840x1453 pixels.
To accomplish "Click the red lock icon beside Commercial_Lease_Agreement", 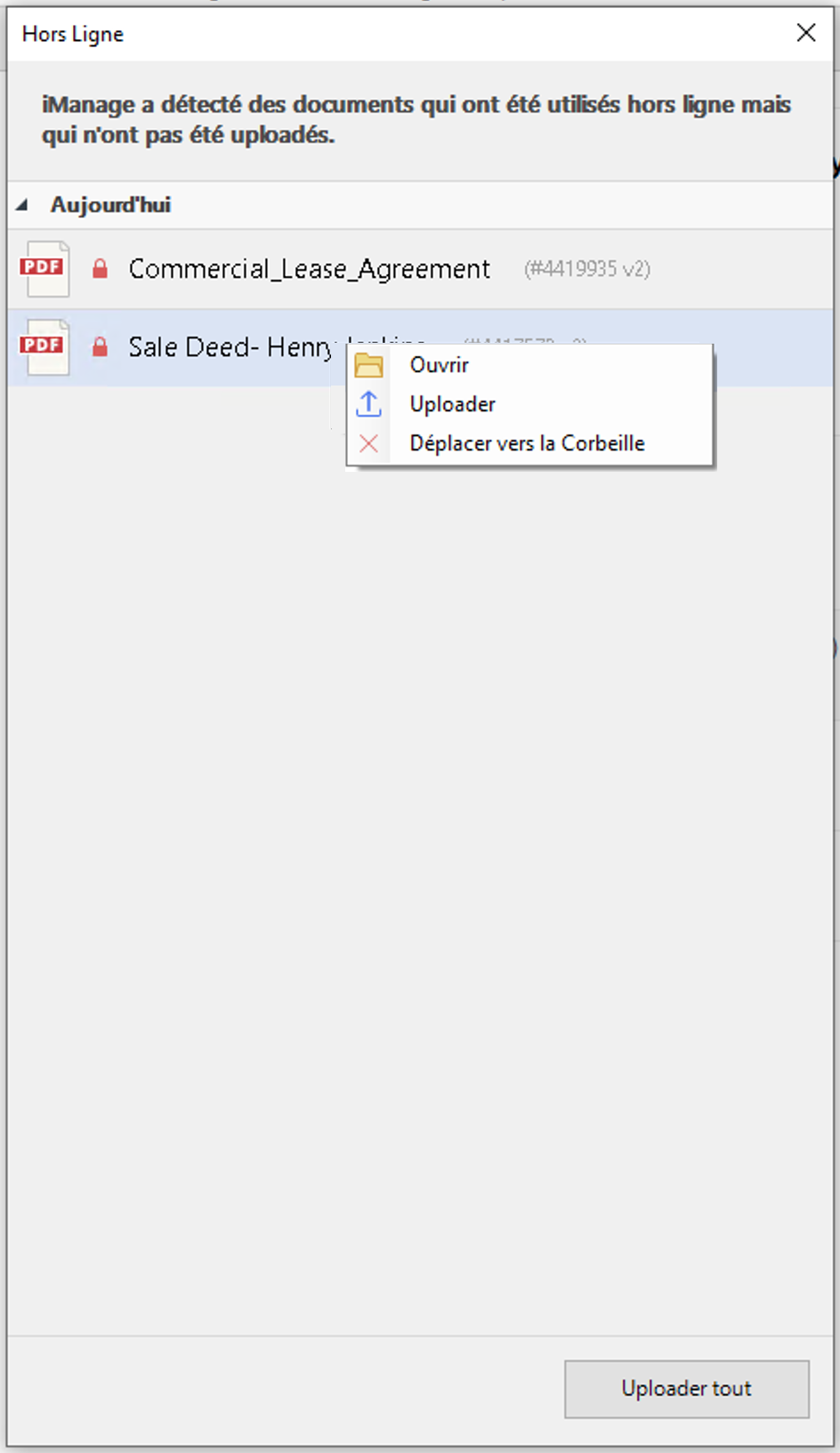I will tap(101, 269).
